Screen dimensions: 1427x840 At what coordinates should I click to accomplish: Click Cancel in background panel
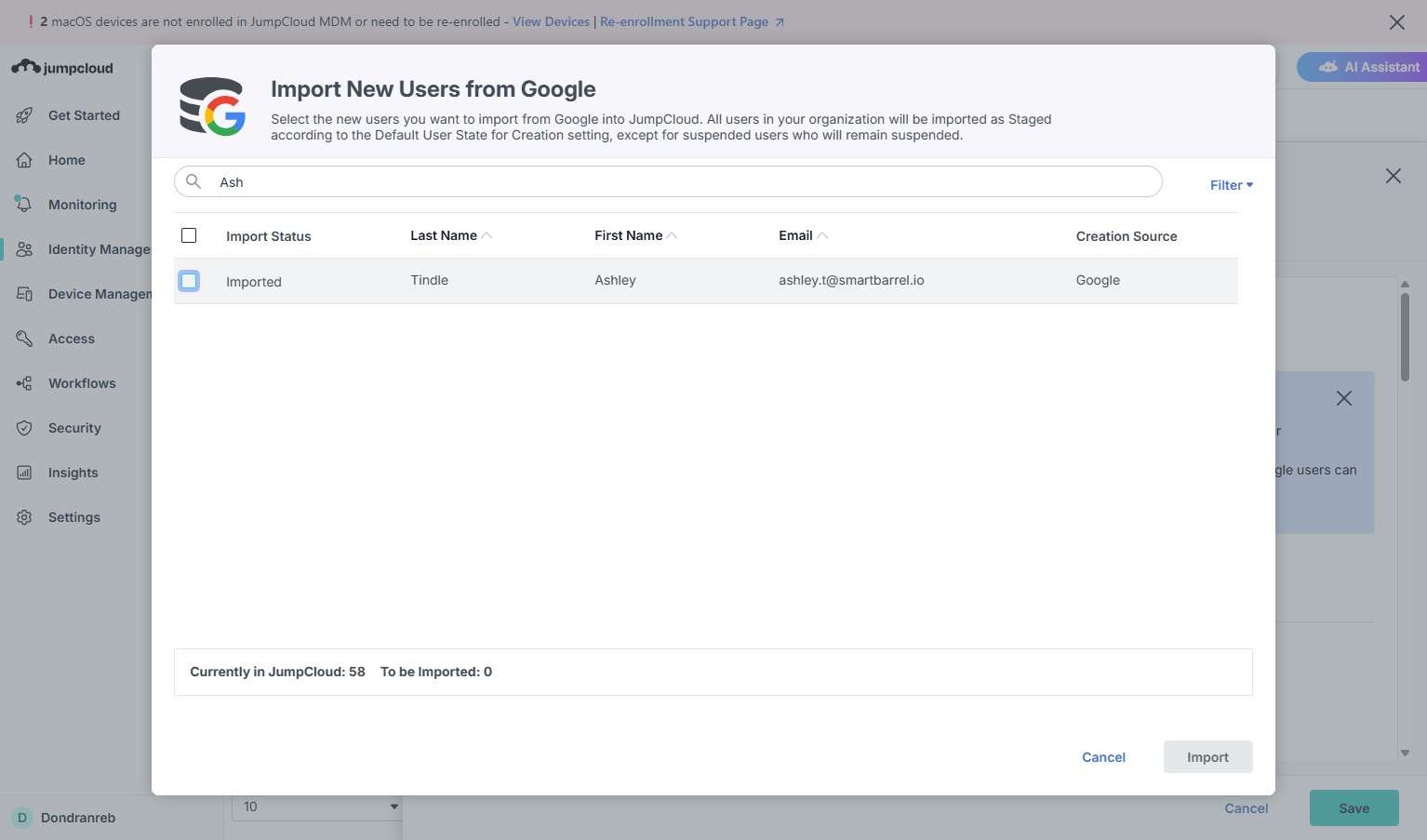(x=1247, y=808)
